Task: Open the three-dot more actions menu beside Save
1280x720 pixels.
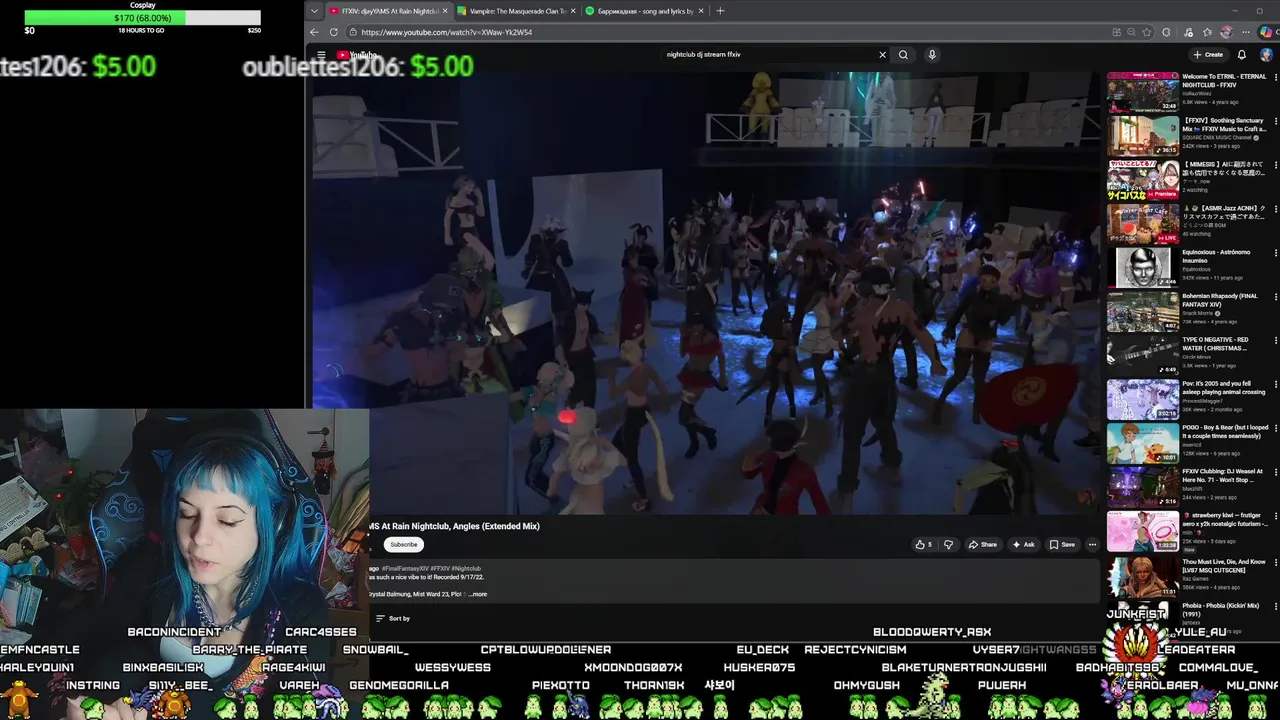Action: coord(1092,545)
